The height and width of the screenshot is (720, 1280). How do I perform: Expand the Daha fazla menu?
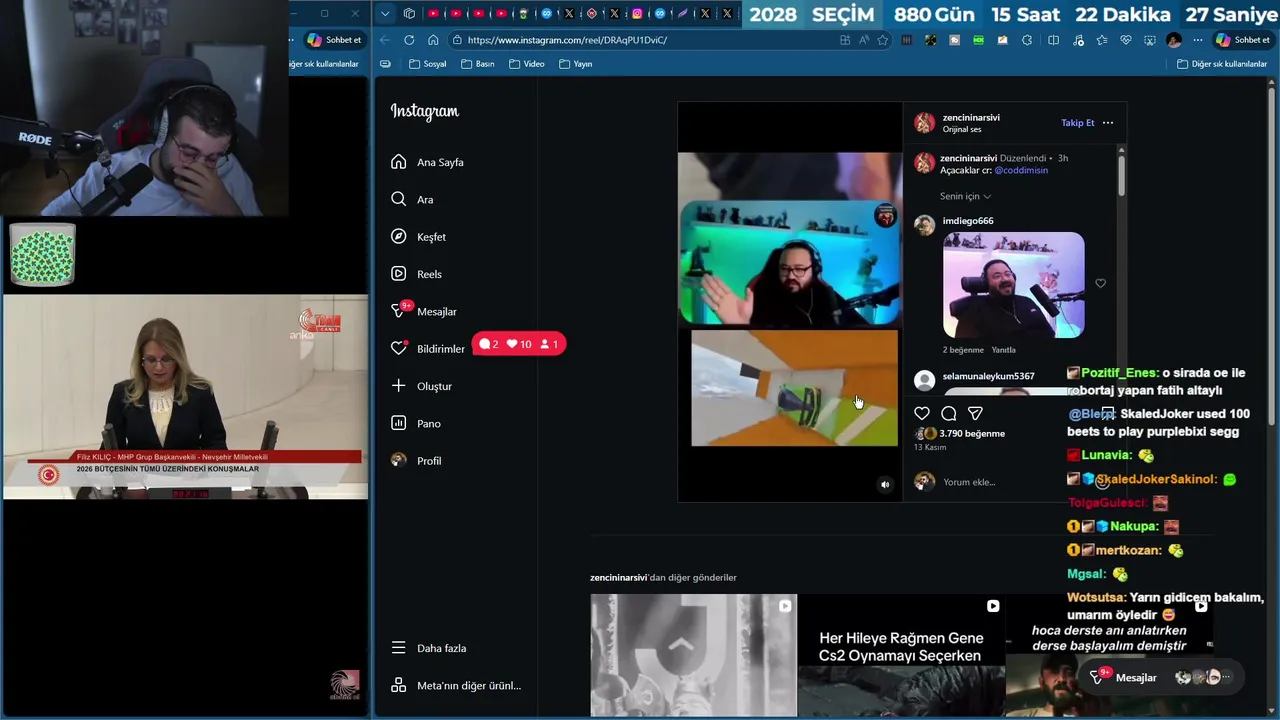[x=428, y=648]
